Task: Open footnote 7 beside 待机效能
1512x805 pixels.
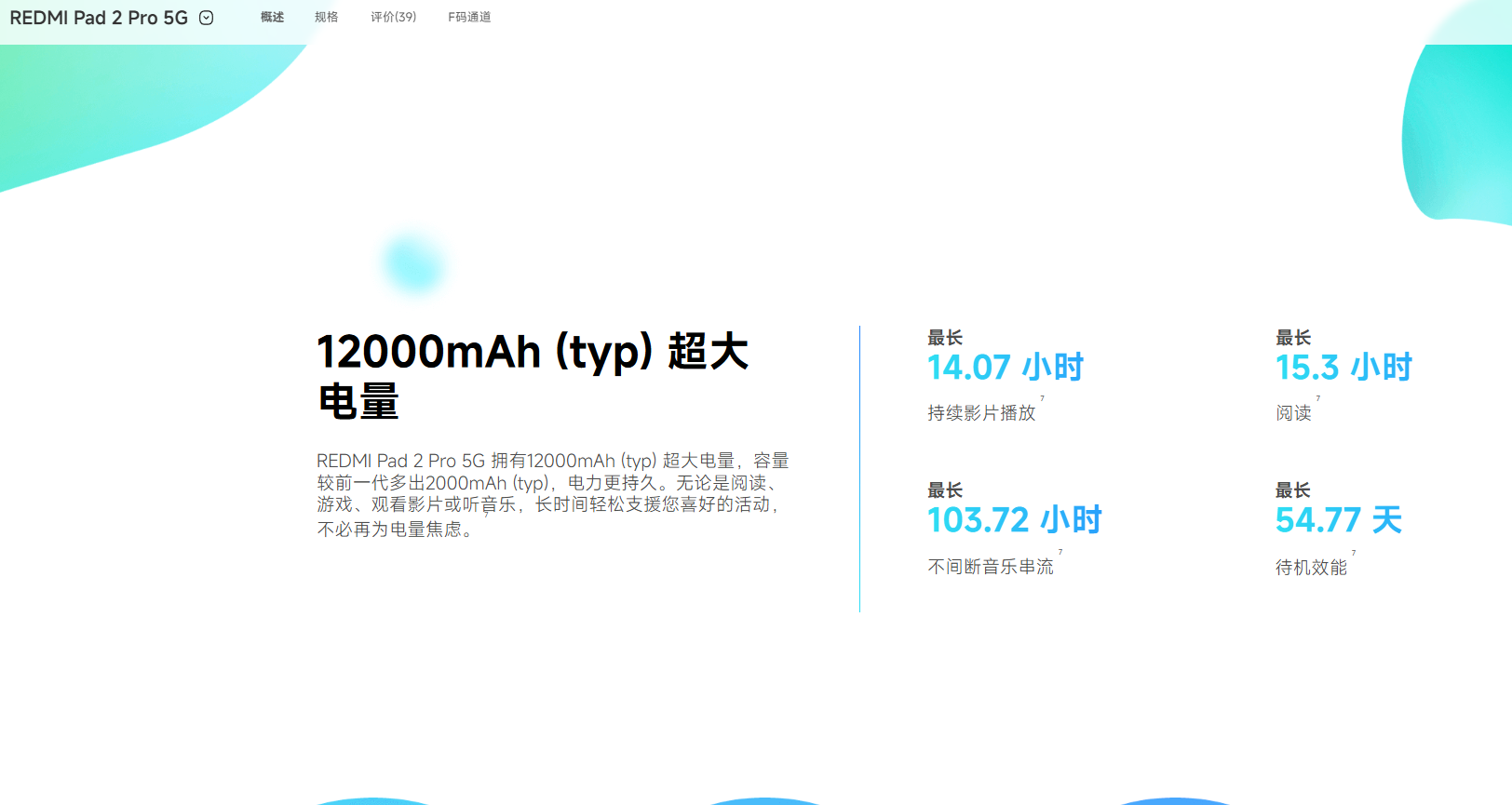Action: [x=1353, y=553]
